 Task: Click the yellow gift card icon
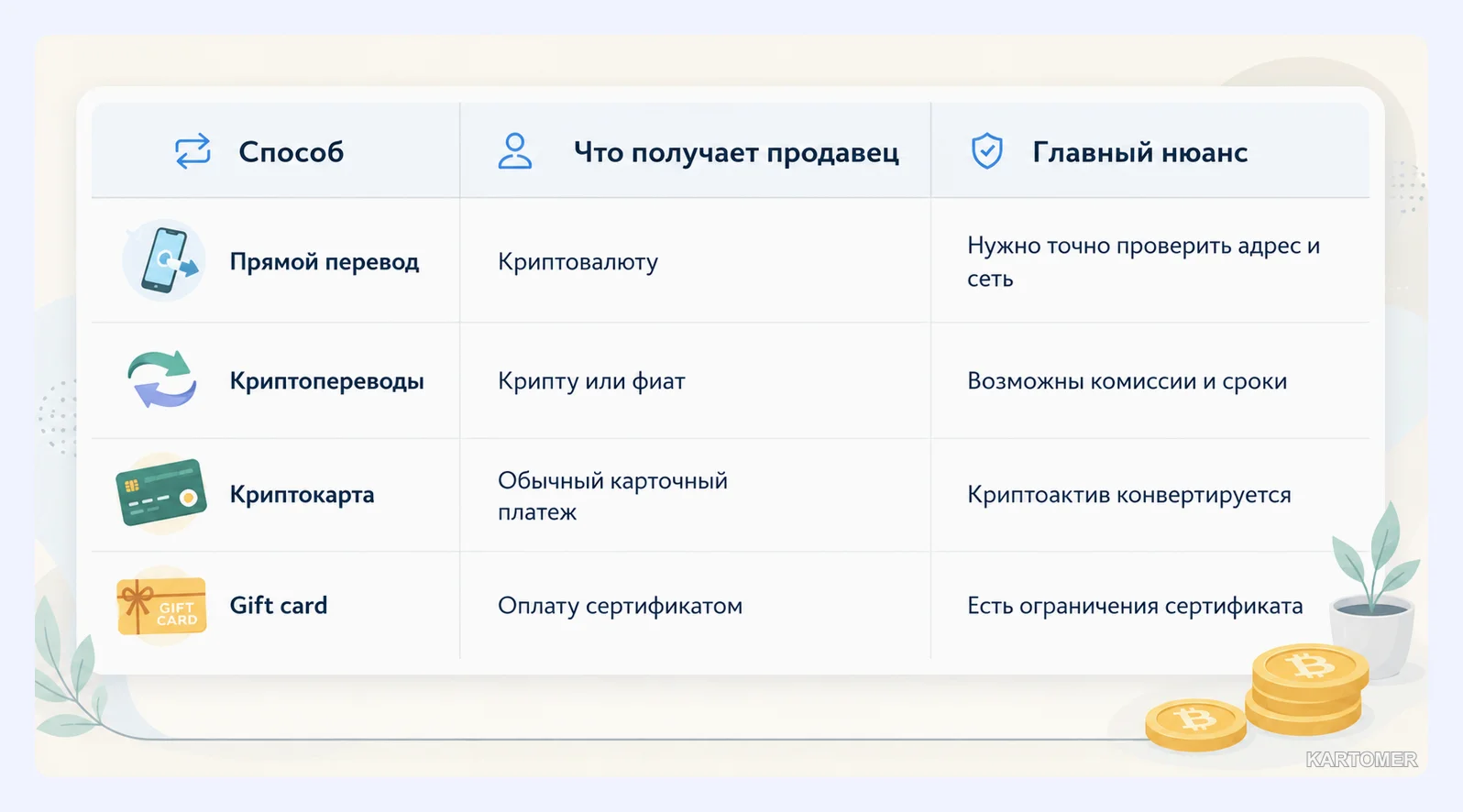pyautogui.click(x=161, y=606)
